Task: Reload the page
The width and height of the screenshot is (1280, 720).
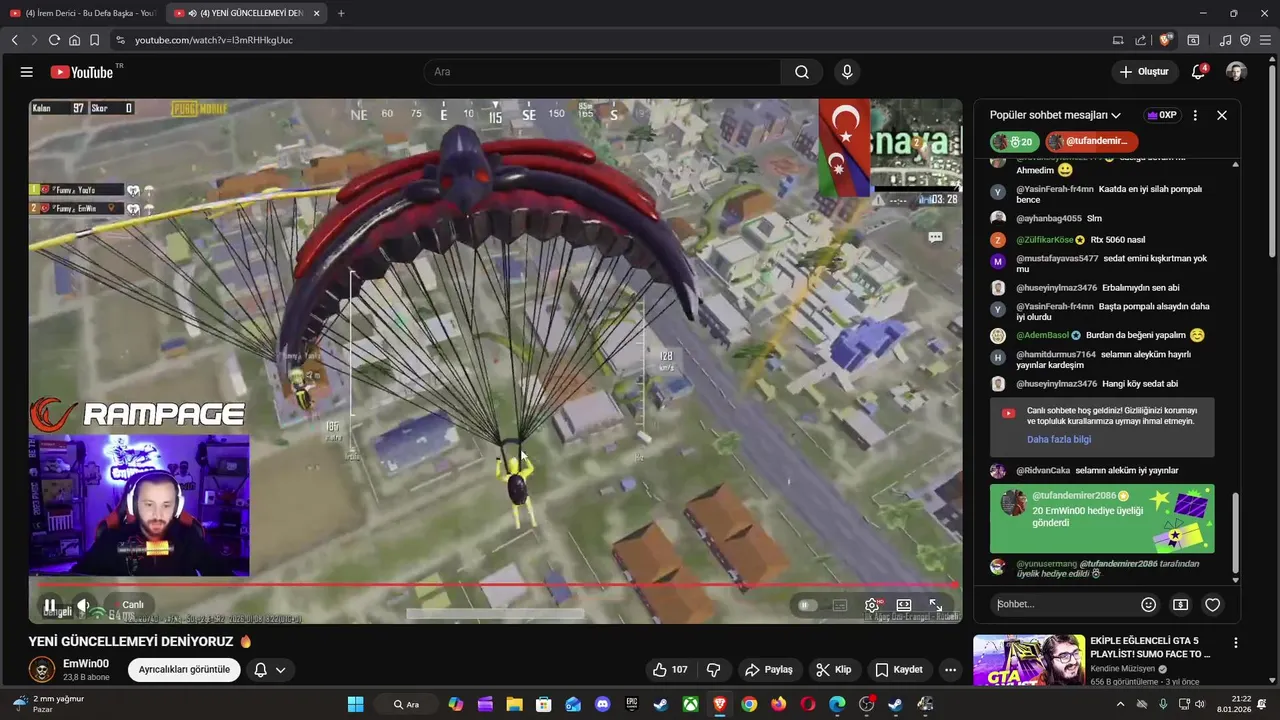Action: coord(54,40)
